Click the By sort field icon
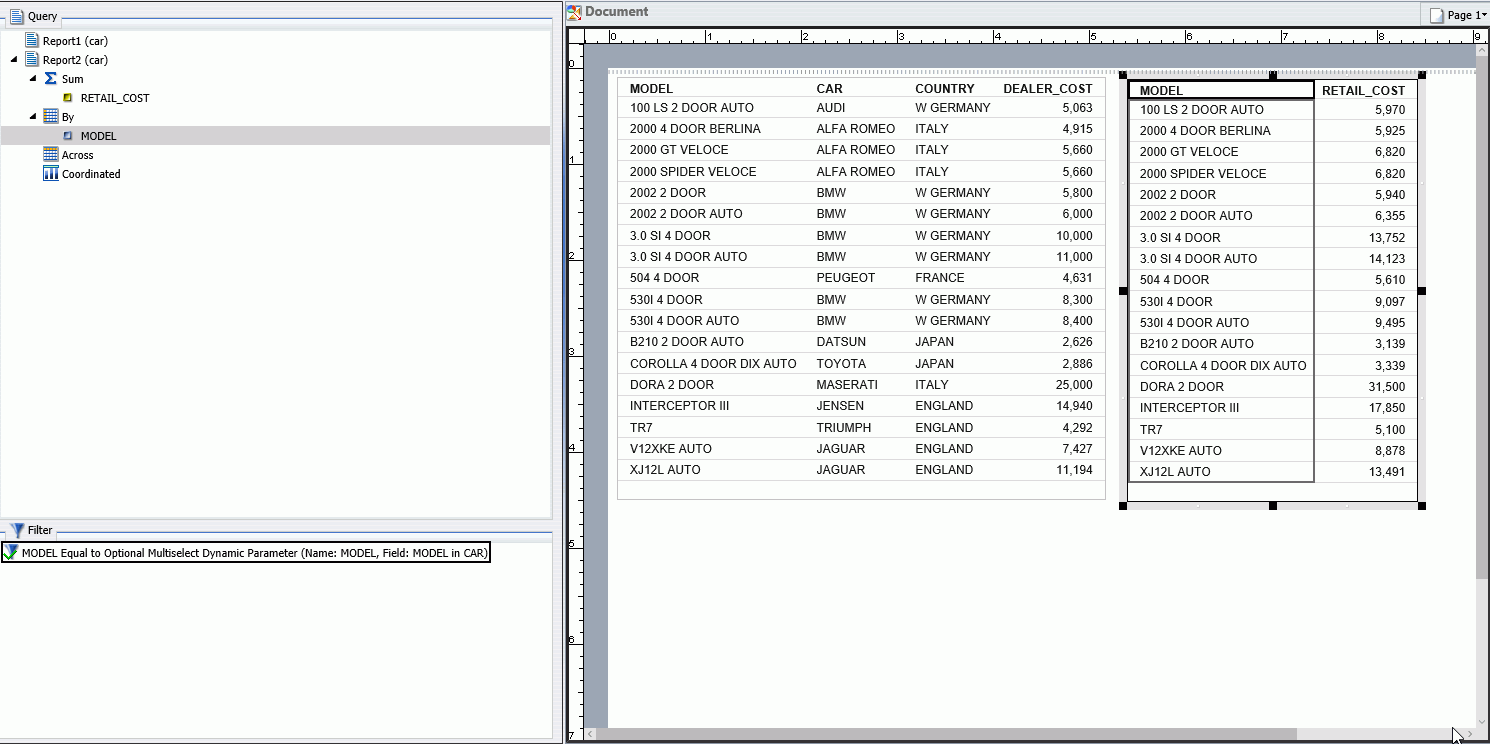The width and height of the screenshot is (1490, 744). (x=48, y=116)
